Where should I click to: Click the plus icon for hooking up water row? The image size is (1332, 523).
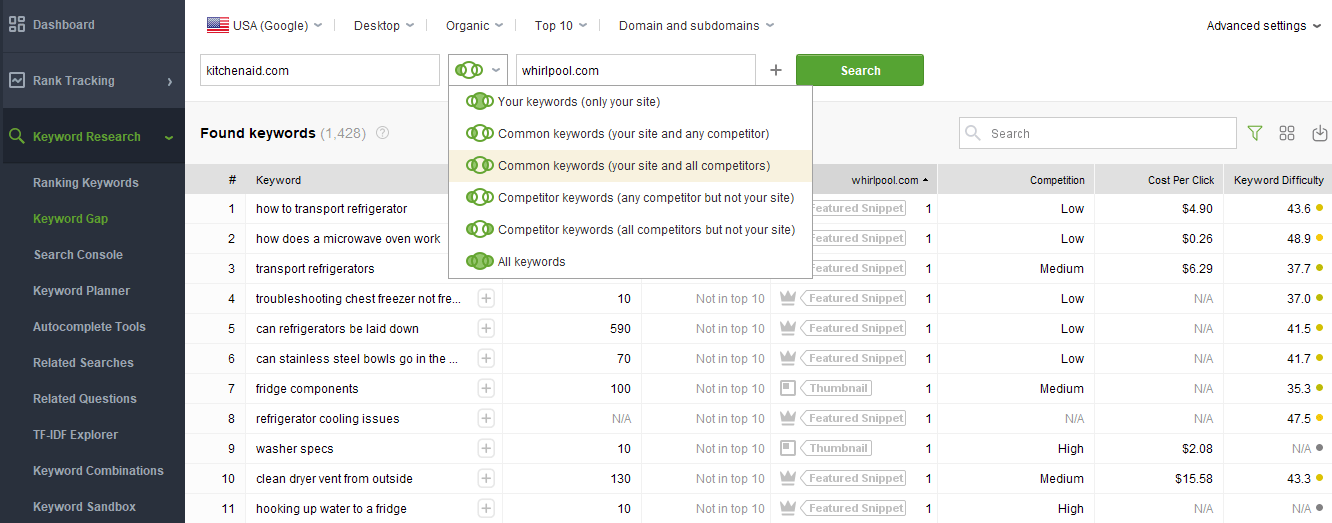point(486,508)
